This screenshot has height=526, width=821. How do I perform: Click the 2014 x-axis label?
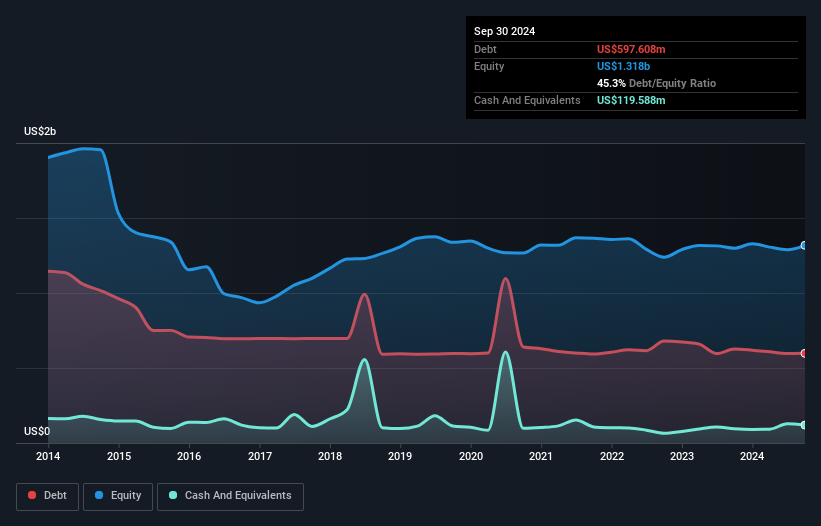[48, 456]
